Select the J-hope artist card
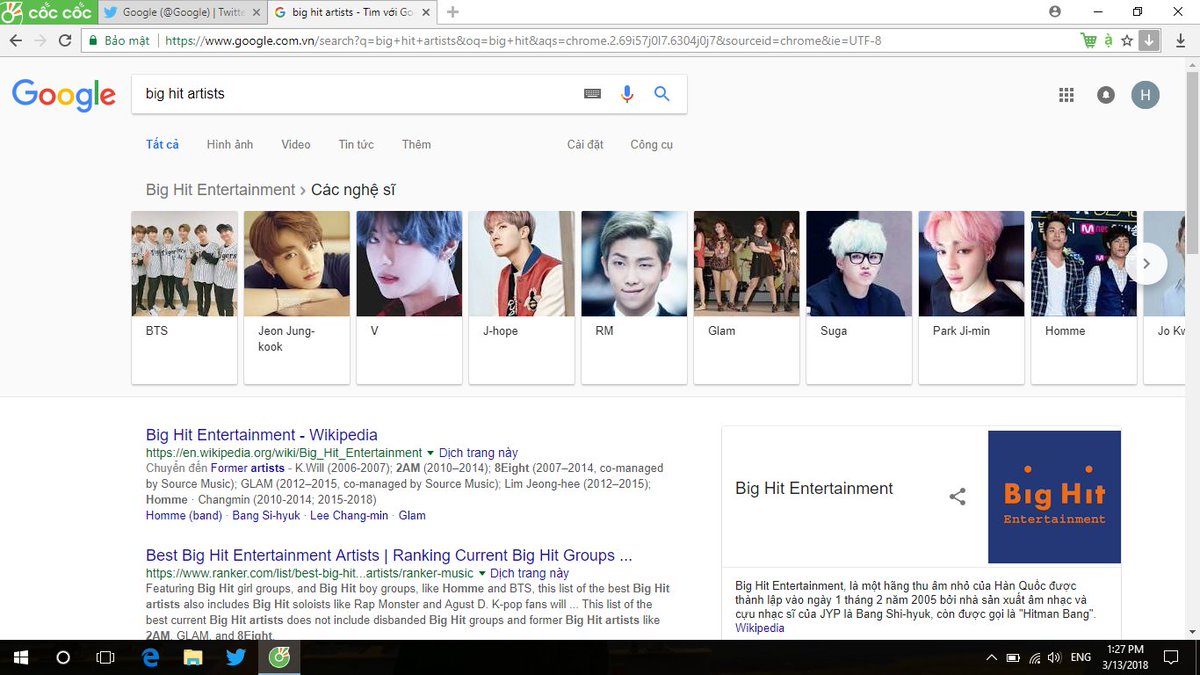 point(522,297)
